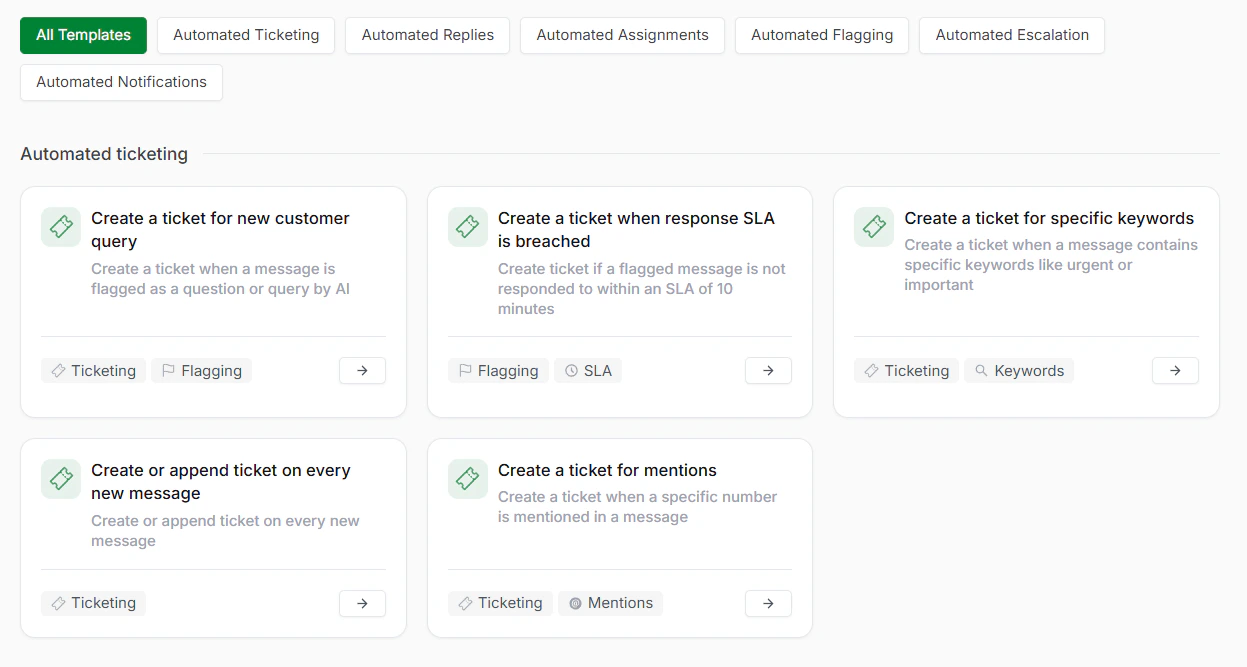Click ticket icon on mentions card
This screenshot has height=667, width=1247.
point(467,479)
